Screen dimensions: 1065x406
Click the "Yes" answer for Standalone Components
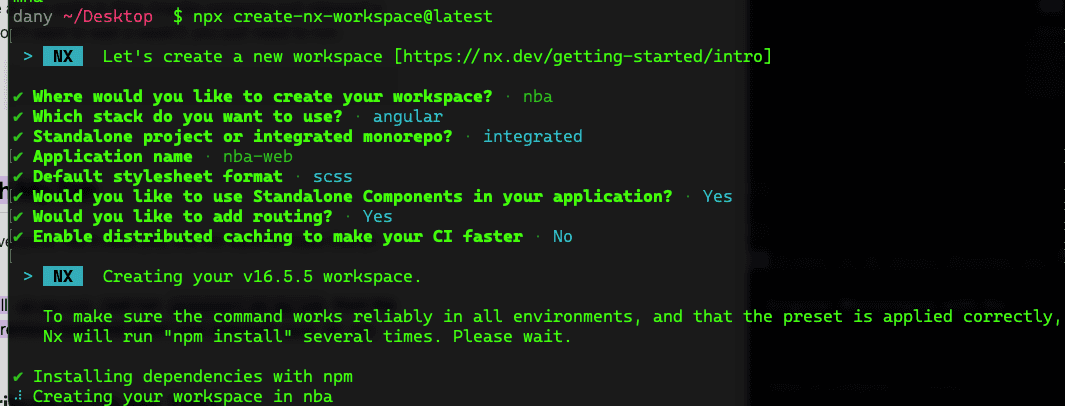(x=717, y=196)
